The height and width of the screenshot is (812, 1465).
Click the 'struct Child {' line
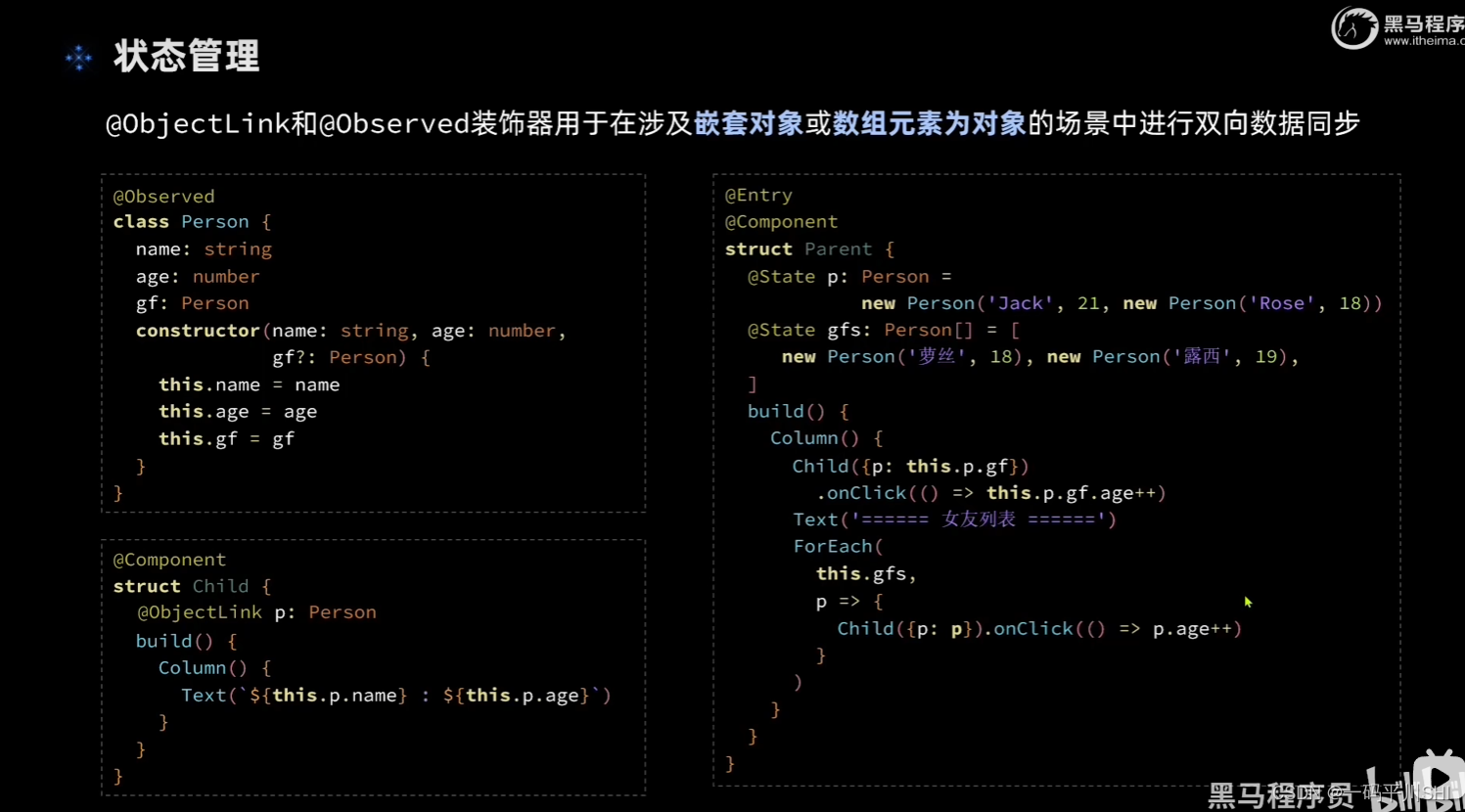point(192,586)
